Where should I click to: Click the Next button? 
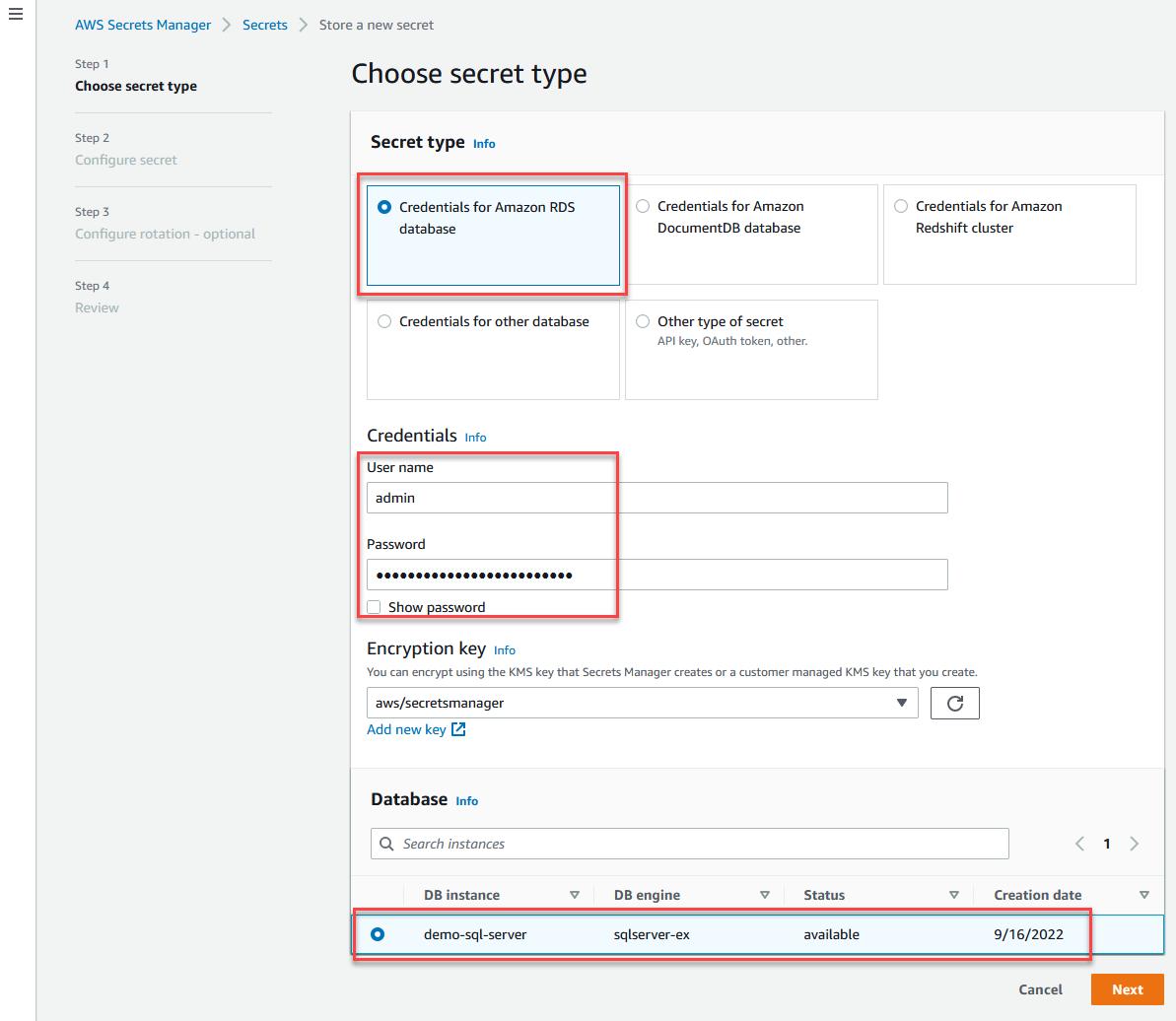click(1128, 989)
